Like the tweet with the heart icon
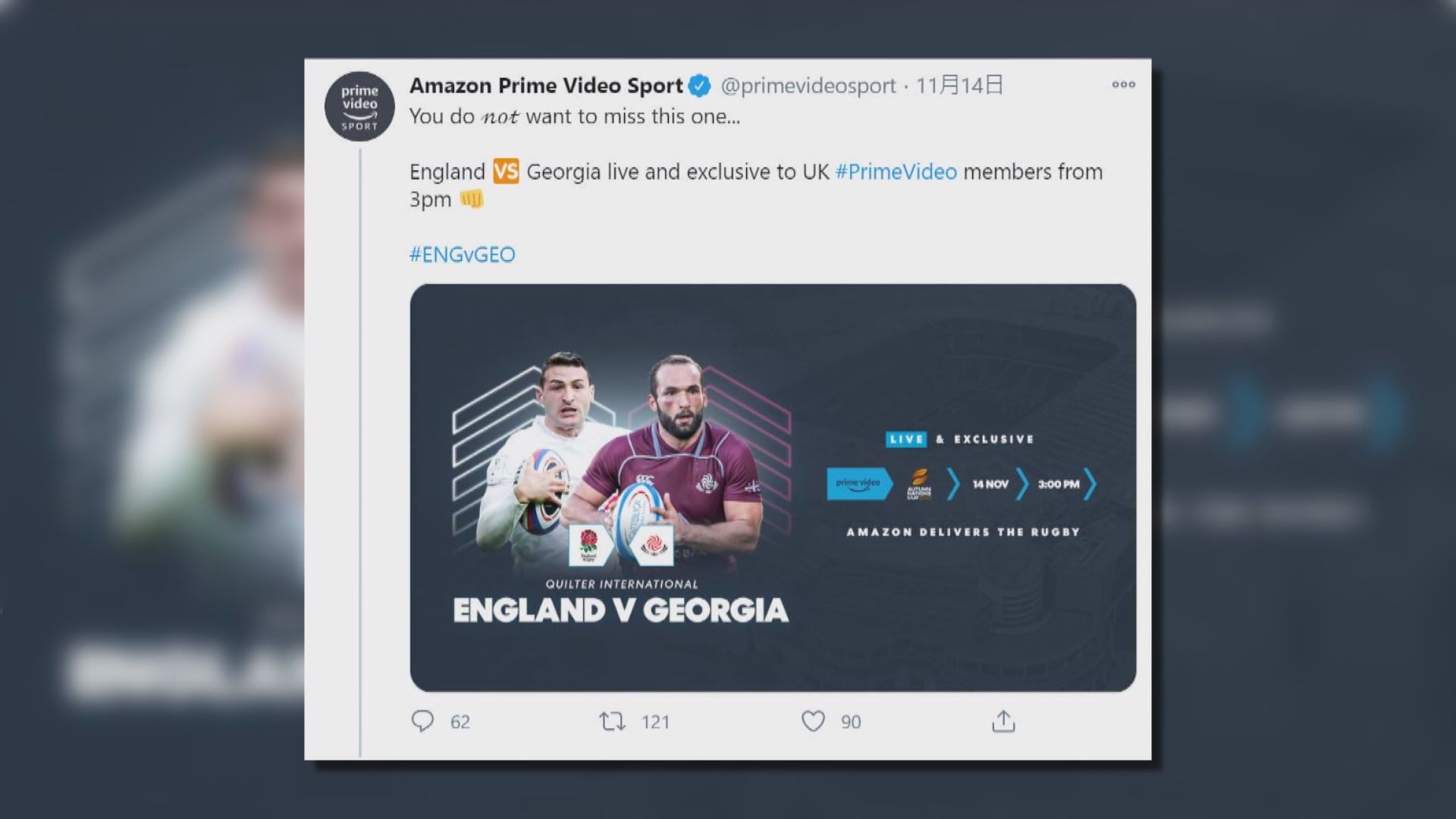The image size is (1456, 819). pos(813,720)
